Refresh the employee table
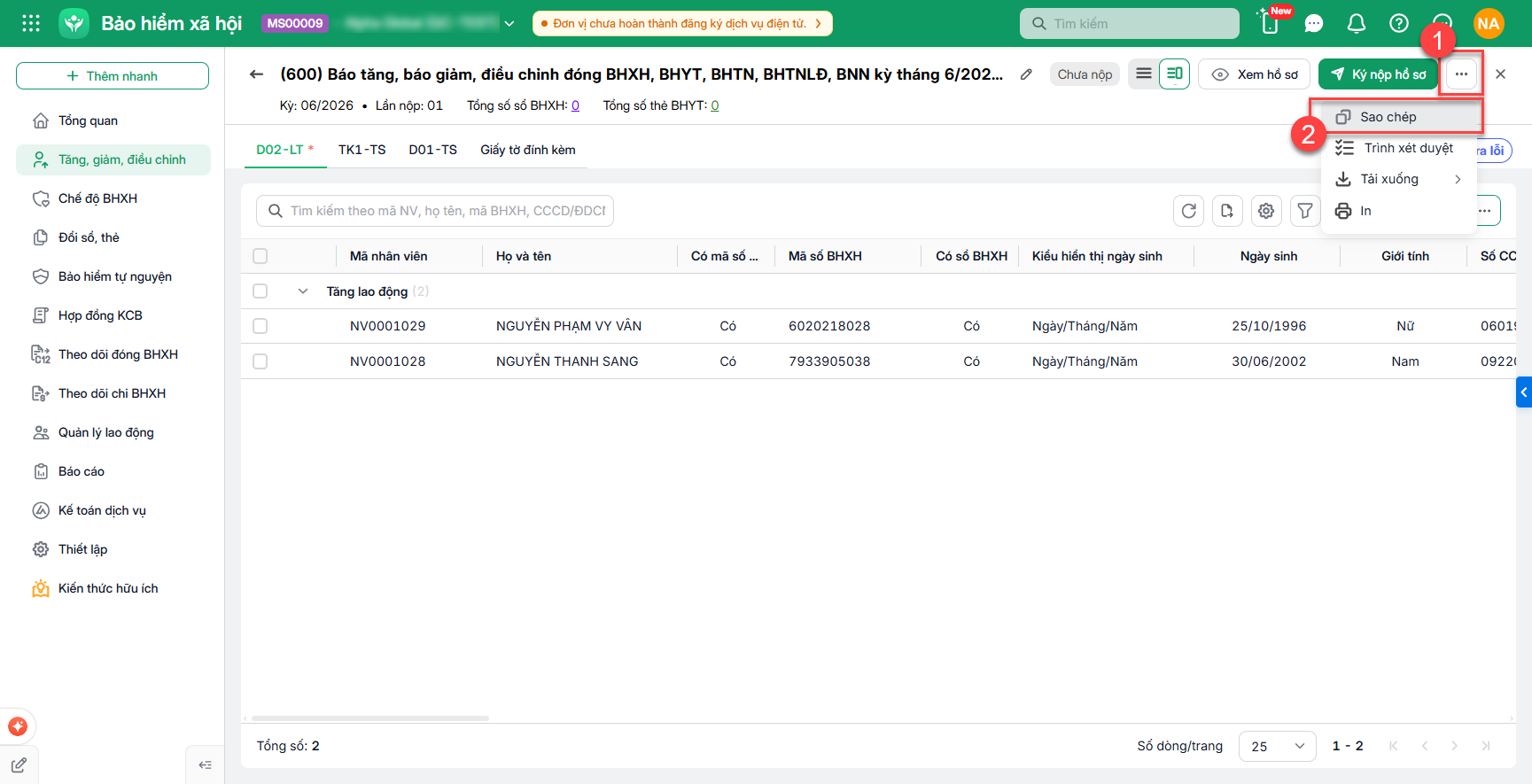Image resolution: width=1532 pixels, height=784 pixels. pos(1189,211)
